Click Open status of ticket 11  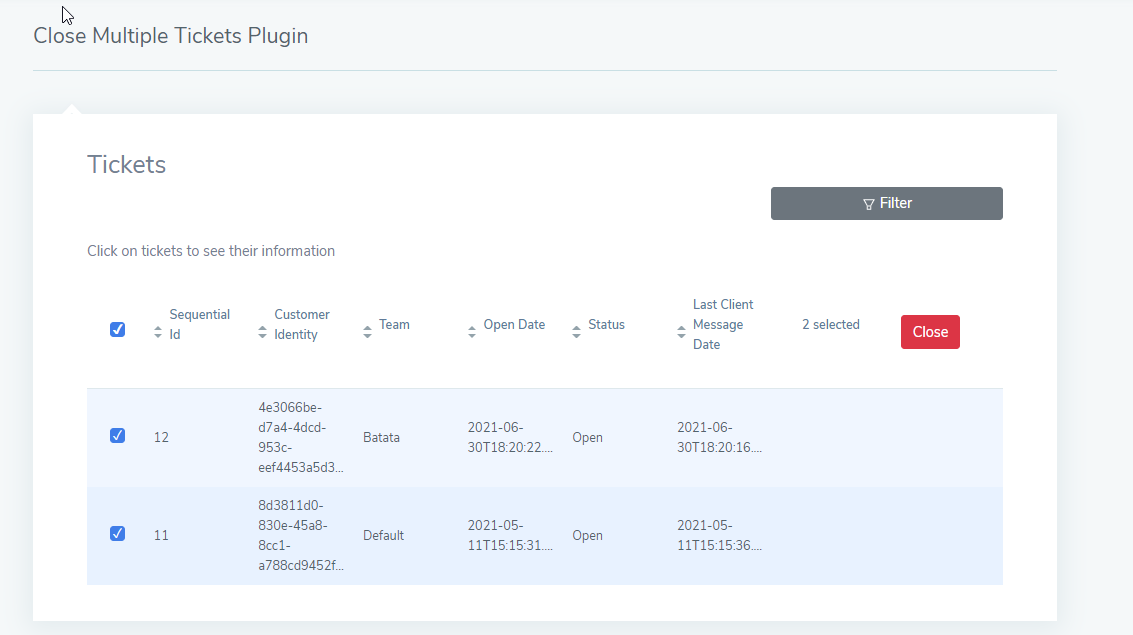tap(587, 535)
